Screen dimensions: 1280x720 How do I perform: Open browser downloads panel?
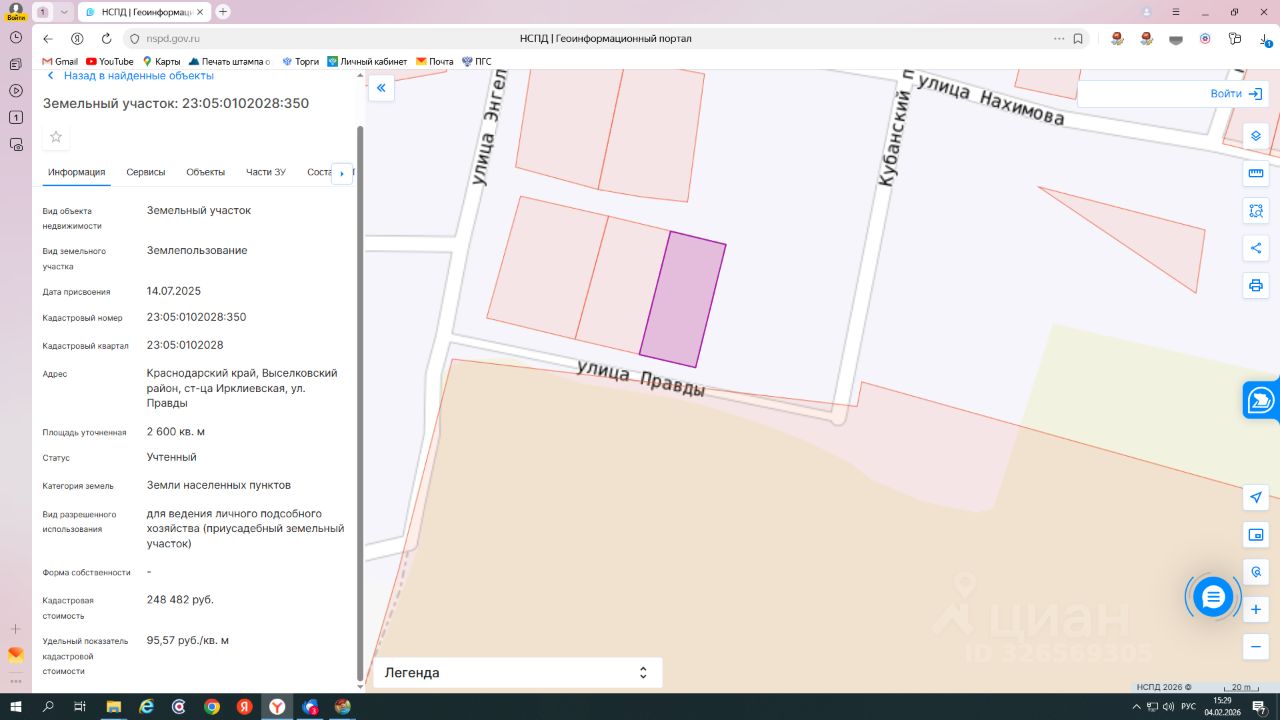1265,39
